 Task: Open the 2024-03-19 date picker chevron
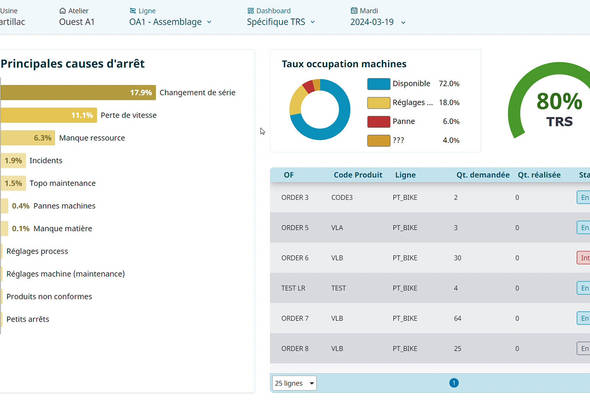(403, 23)
